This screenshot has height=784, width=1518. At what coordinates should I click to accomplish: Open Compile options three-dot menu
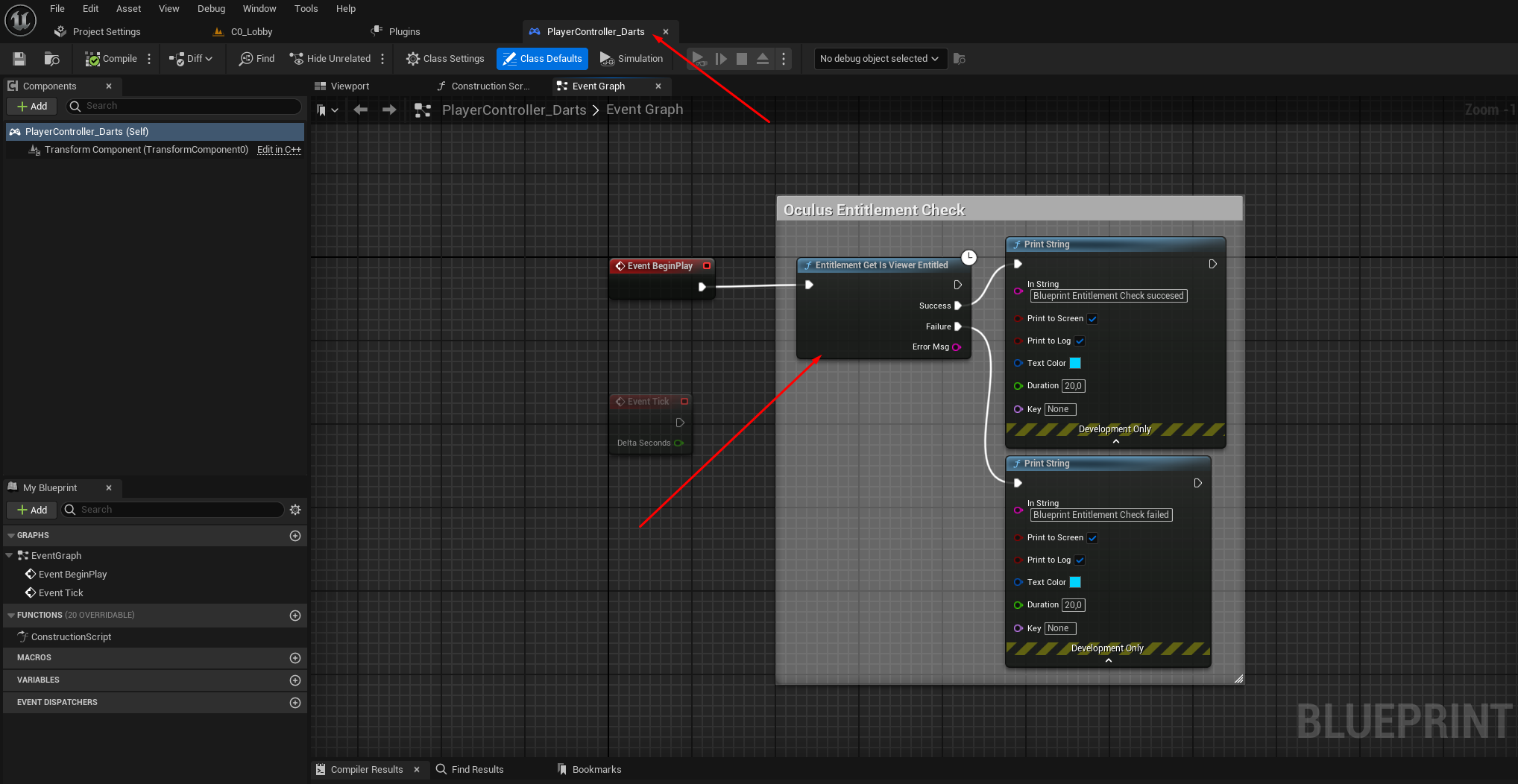point(149,58)
